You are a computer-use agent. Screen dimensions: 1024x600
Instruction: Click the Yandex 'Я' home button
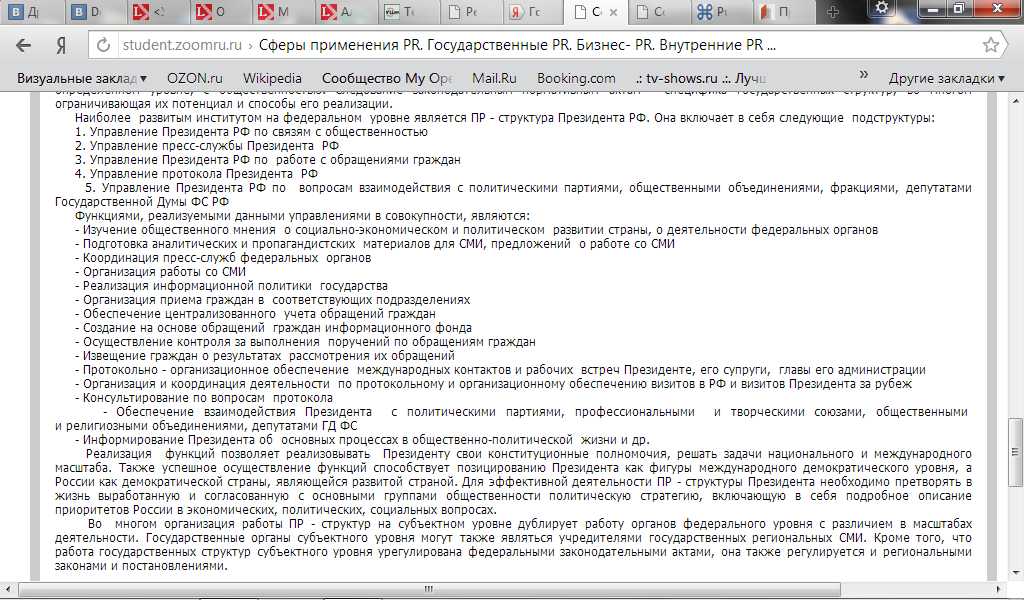coord(61,46)
